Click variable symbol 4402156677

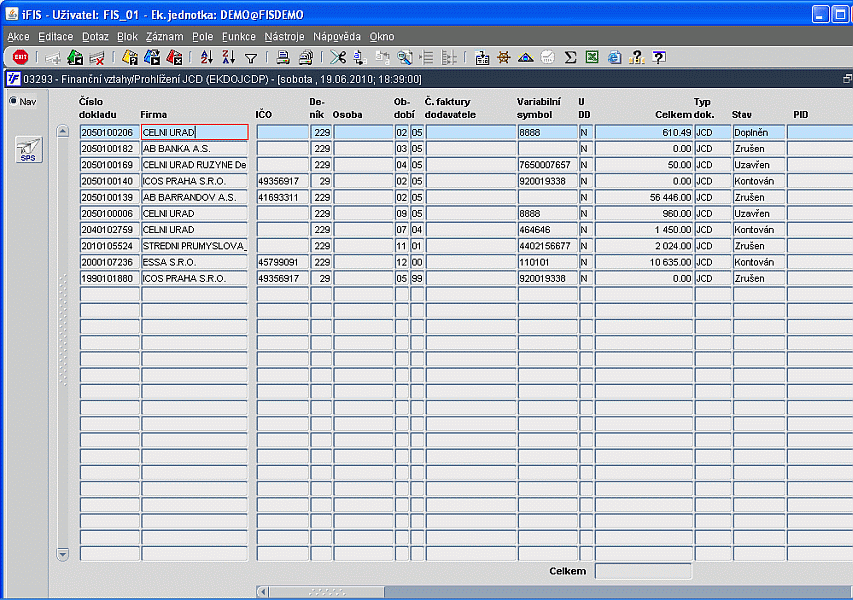coord(547,246)
